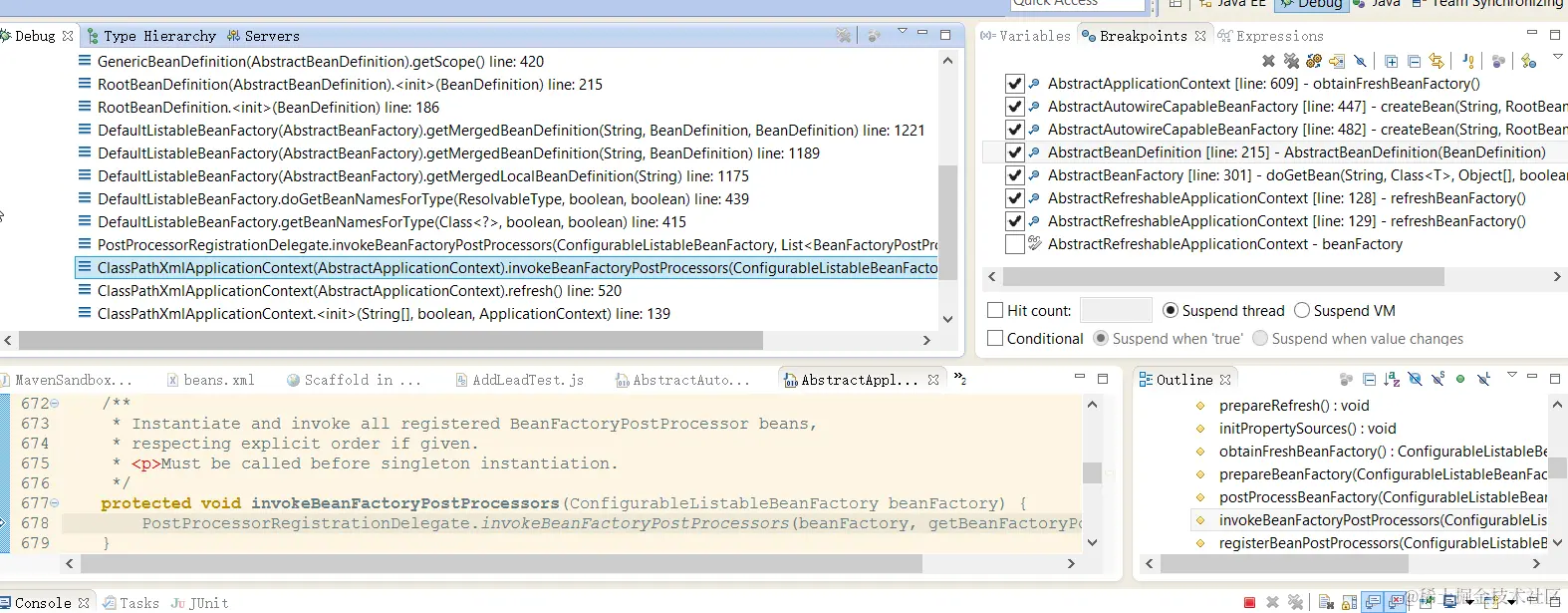Uncheck AbstractRefreshableApplicationContext line 128 breakpoint
The image size is (1568, 613).
click(x=1015, y=198)
